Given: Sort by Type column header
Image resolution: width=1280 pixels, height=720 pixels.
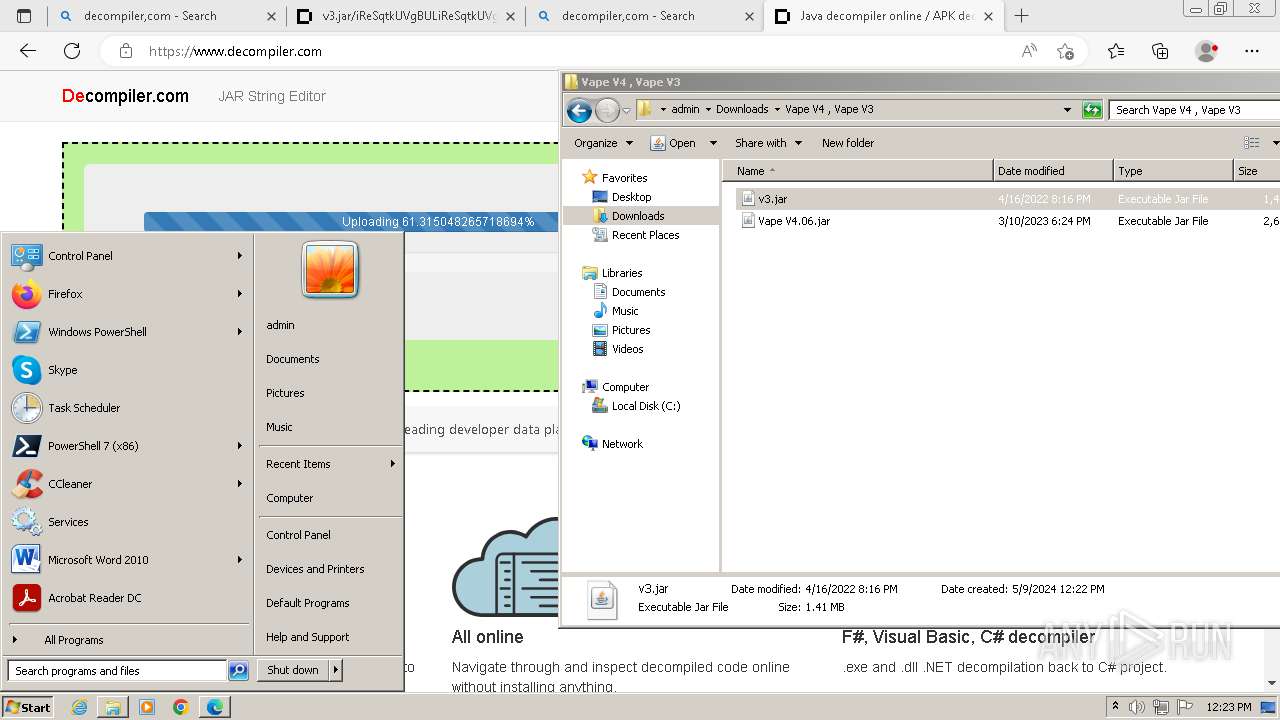Looking at the screenshot, I should tap(1173, 171).
